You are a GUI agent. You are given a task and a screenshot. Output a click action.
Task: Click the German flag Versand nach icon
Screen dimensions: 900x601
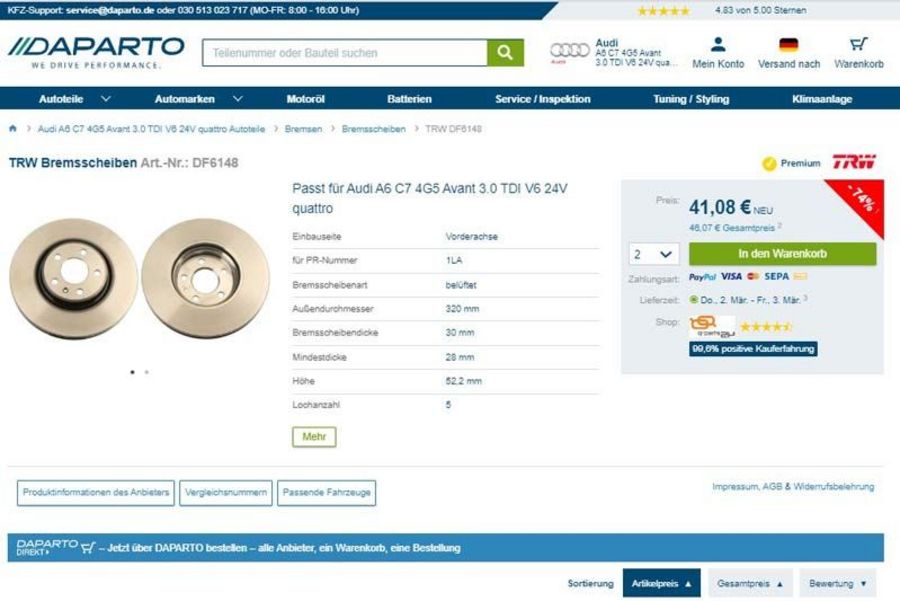pyautogui.click(x=789, y=45)
